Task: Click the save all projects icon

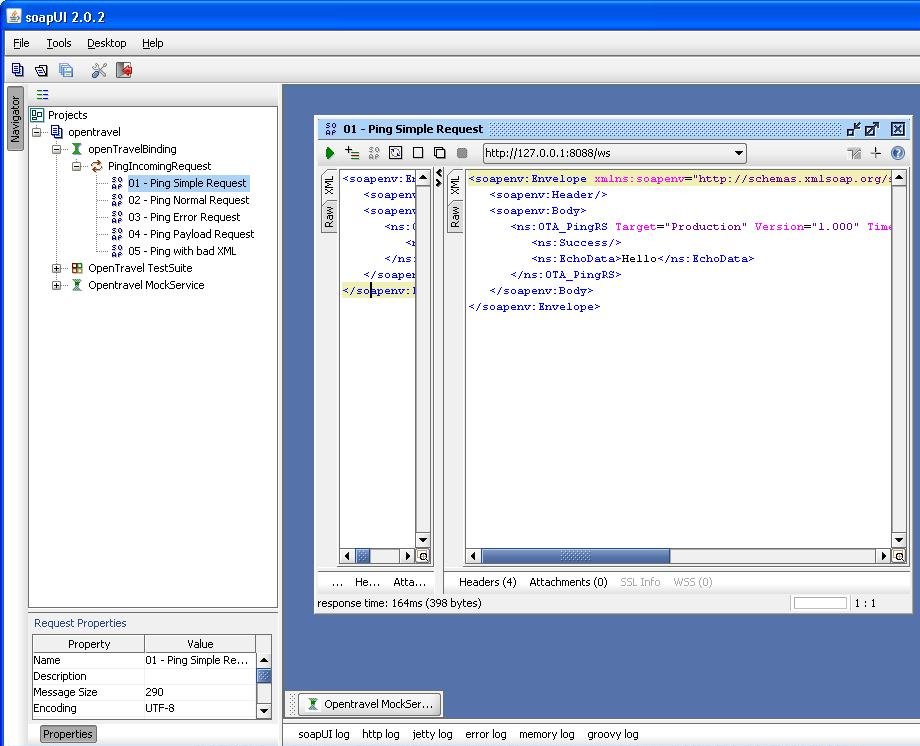Action: point(66,70)
